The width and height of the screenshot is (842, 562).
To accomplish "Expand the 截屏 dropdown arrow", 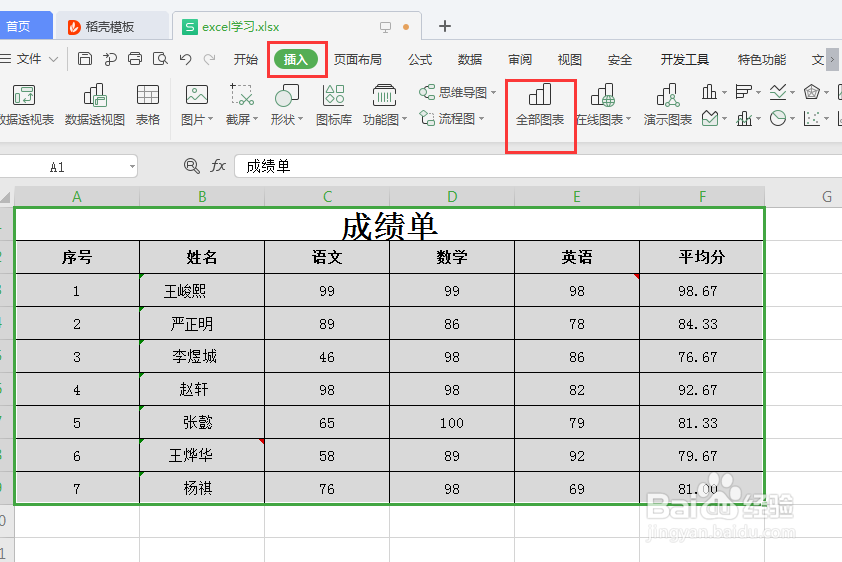I will [256, 119].
